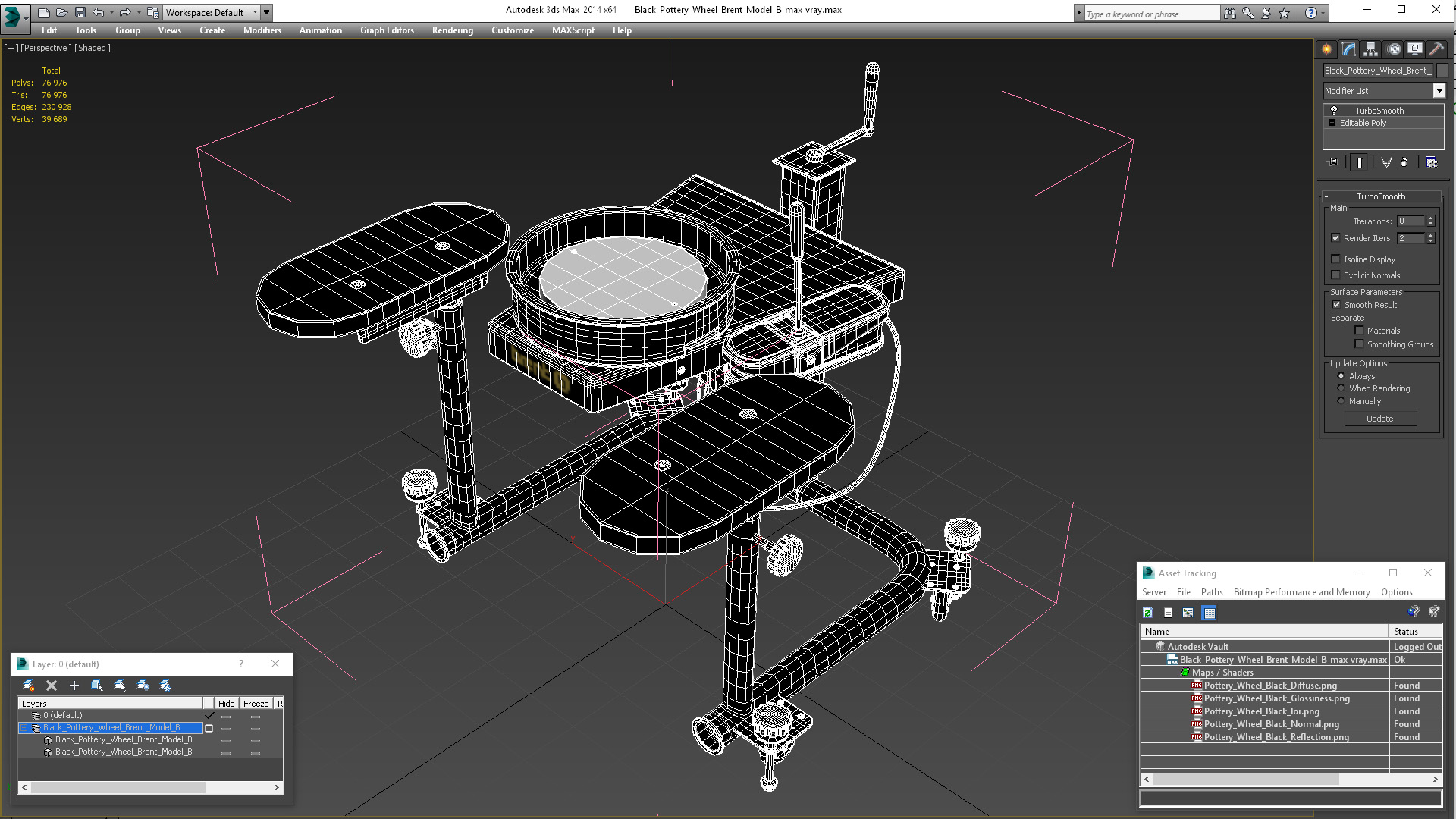
Task: Toggle TurboSmooth lightbulb visibility icon
Action: pyautogui.click(x=1334, y=111)
